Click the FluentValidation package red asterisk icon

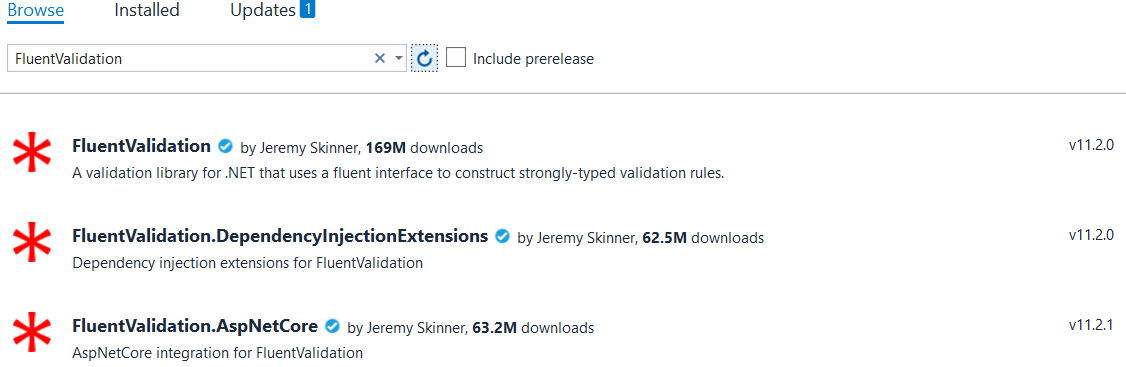click(x=32, y=154)
